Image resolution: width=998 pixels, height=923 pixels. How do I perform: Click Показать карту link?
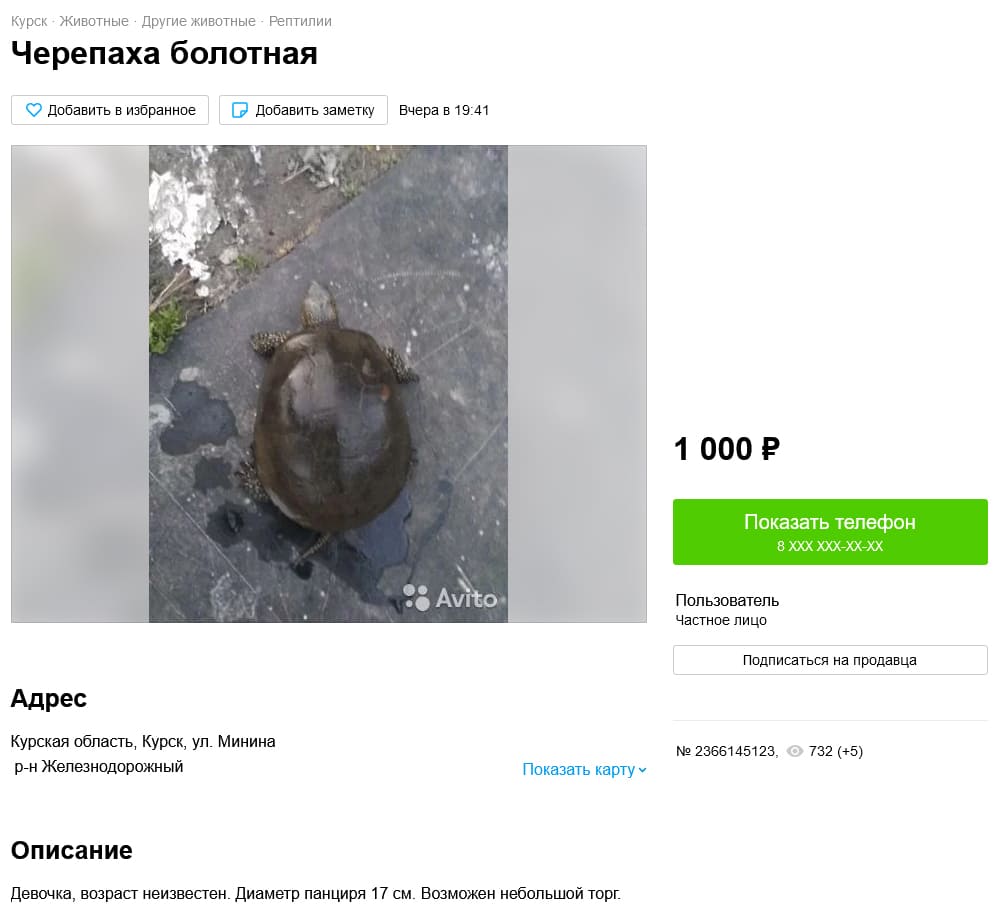coord(579,770)
